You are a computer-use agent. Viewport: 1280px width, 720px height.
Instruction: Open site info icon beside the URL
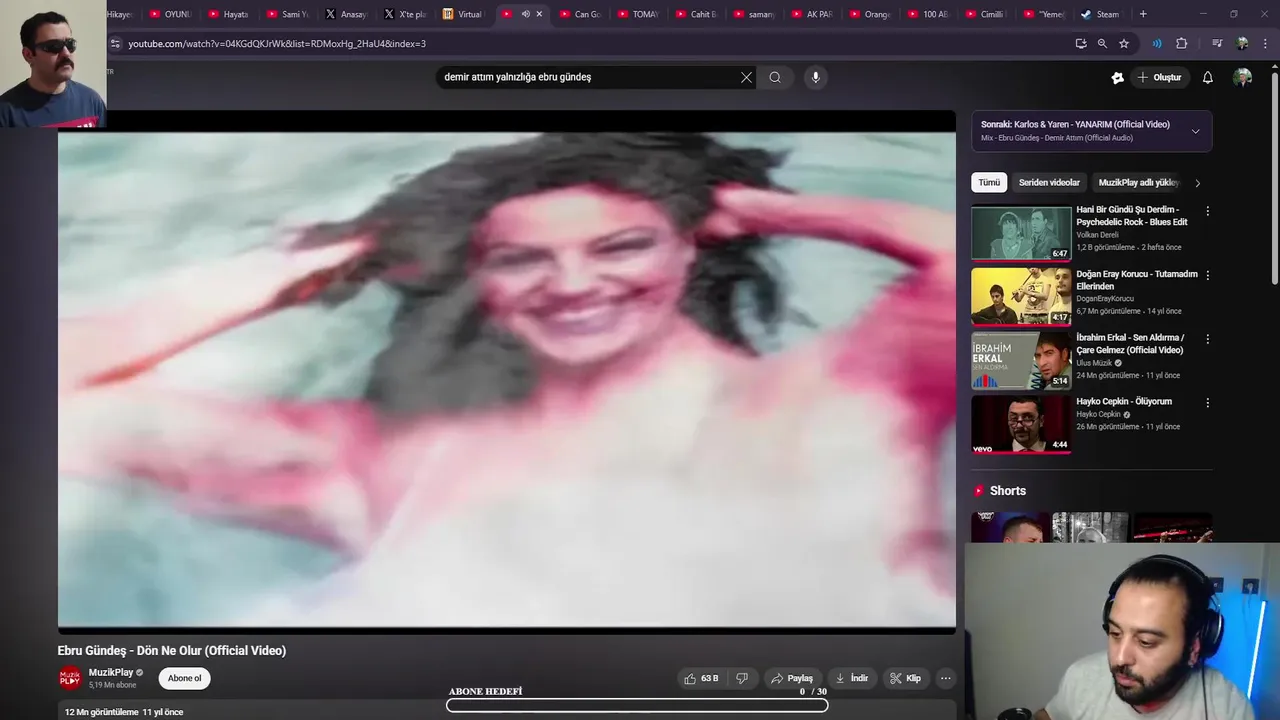tap(115, 44)
